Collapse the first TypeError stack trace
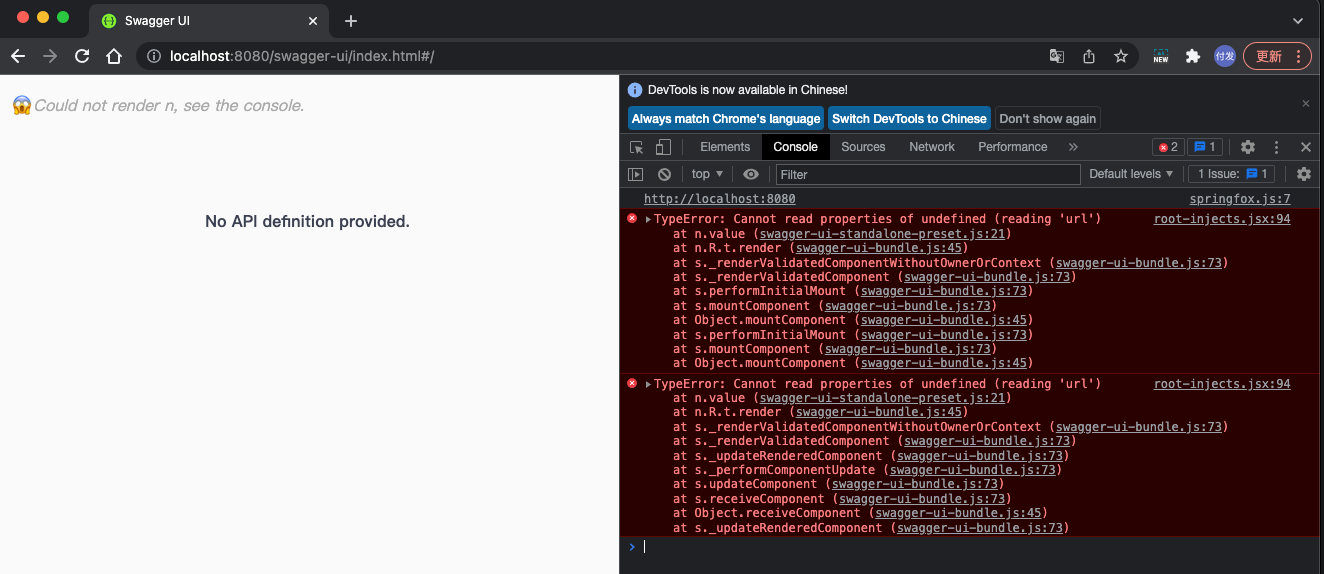Screen dimensions: 1324x574 (648, 219)
